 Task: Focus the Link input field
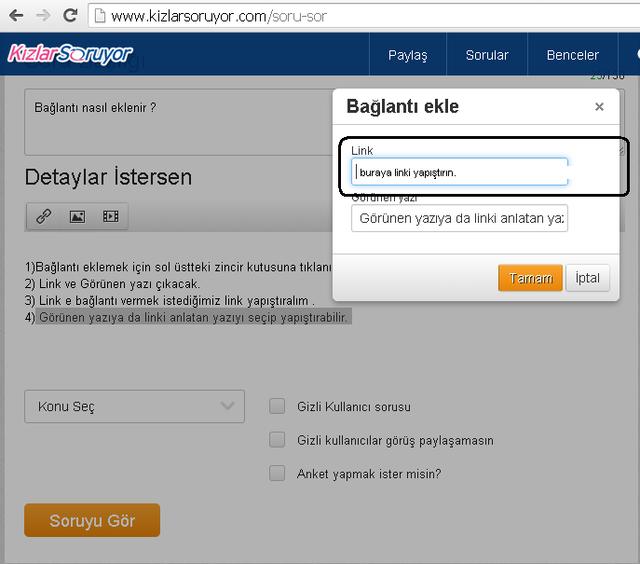click(x=459, y=172)
